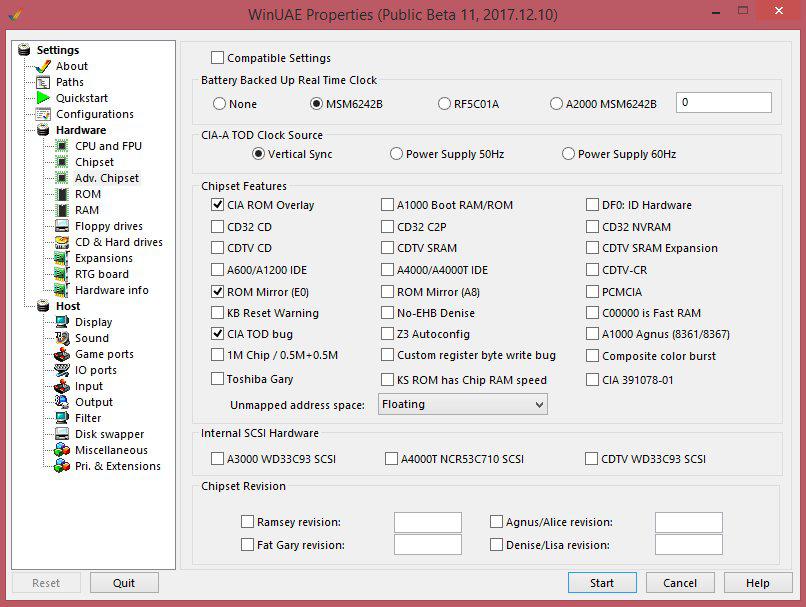The image size is (806, 607).
Task: Click the Miscellaneous icon
Action: [x=62, y=450]
